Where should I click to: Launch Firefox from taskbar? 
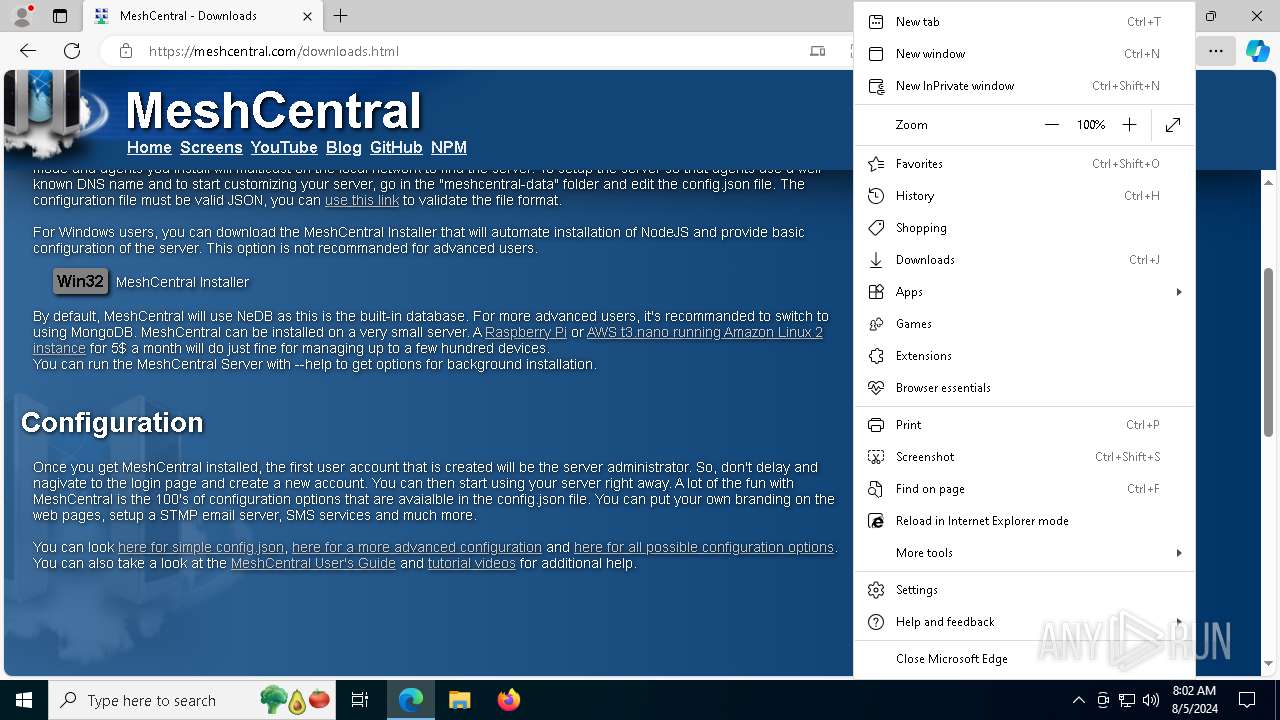tap(509, 700)
